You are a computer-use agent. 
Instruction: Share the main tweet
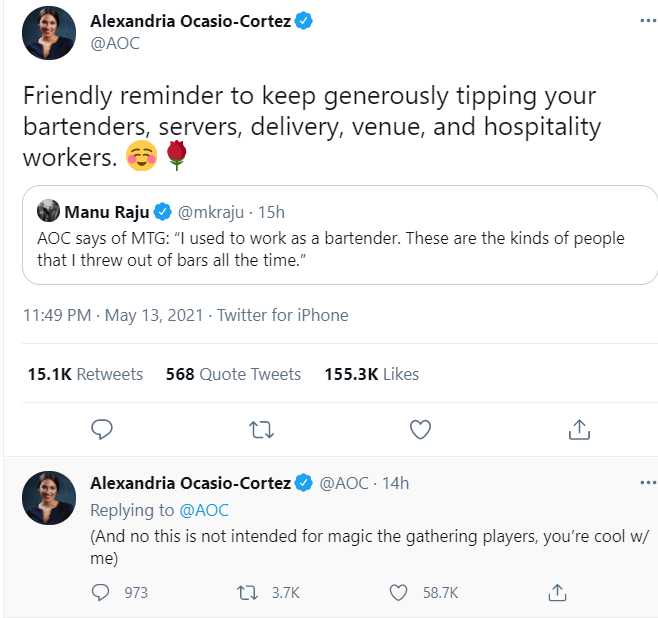(579, 429)
